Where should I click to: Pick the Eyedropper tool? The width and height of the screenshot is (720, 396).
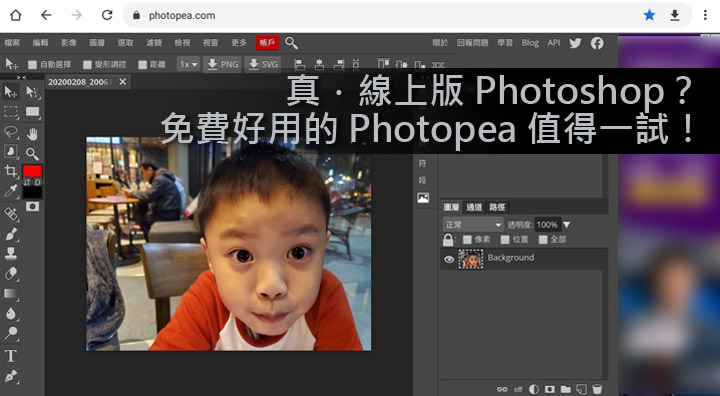point(11,191)
